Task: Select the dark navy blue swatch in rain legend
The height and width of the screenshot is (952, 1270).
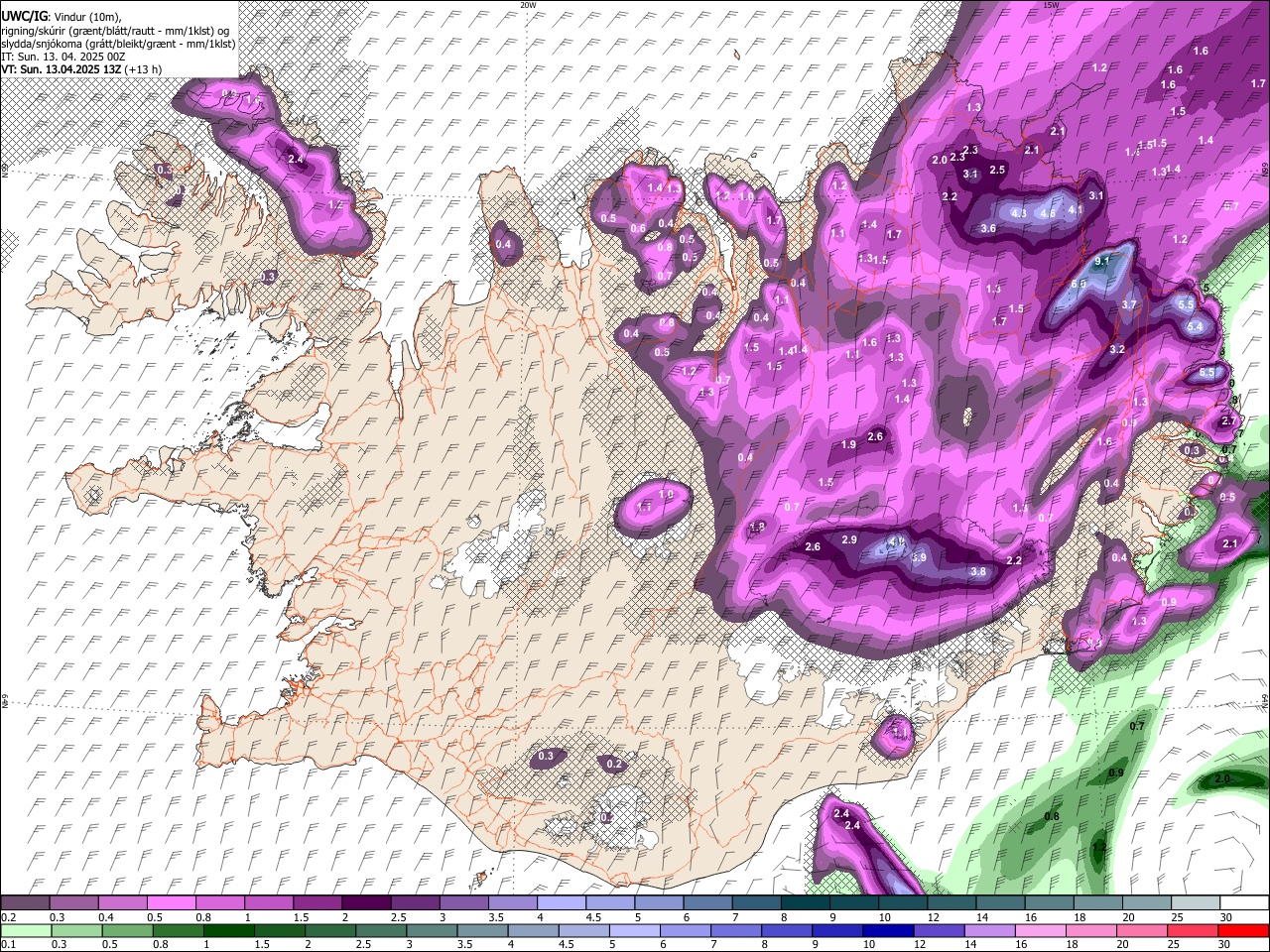Action: 890,930
